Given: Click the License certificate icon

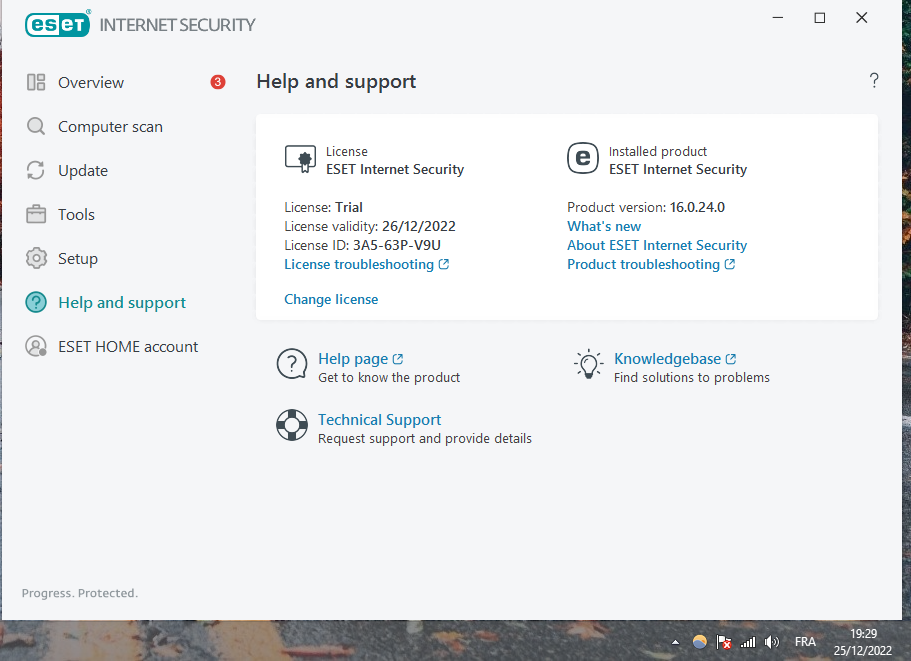Looking at the screenshot, I should [300, 159].
